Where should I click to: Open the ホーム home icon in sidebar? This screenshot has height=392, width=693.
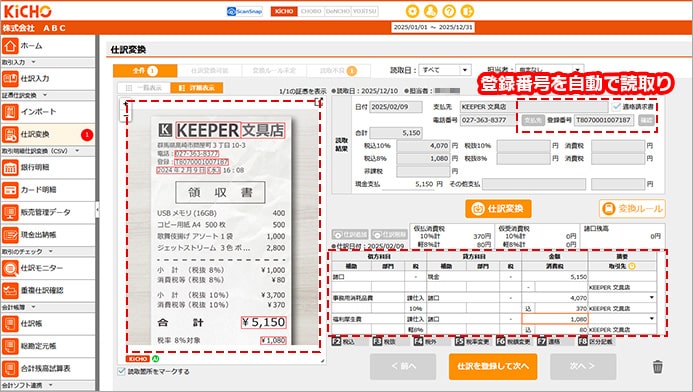point(10,46)
